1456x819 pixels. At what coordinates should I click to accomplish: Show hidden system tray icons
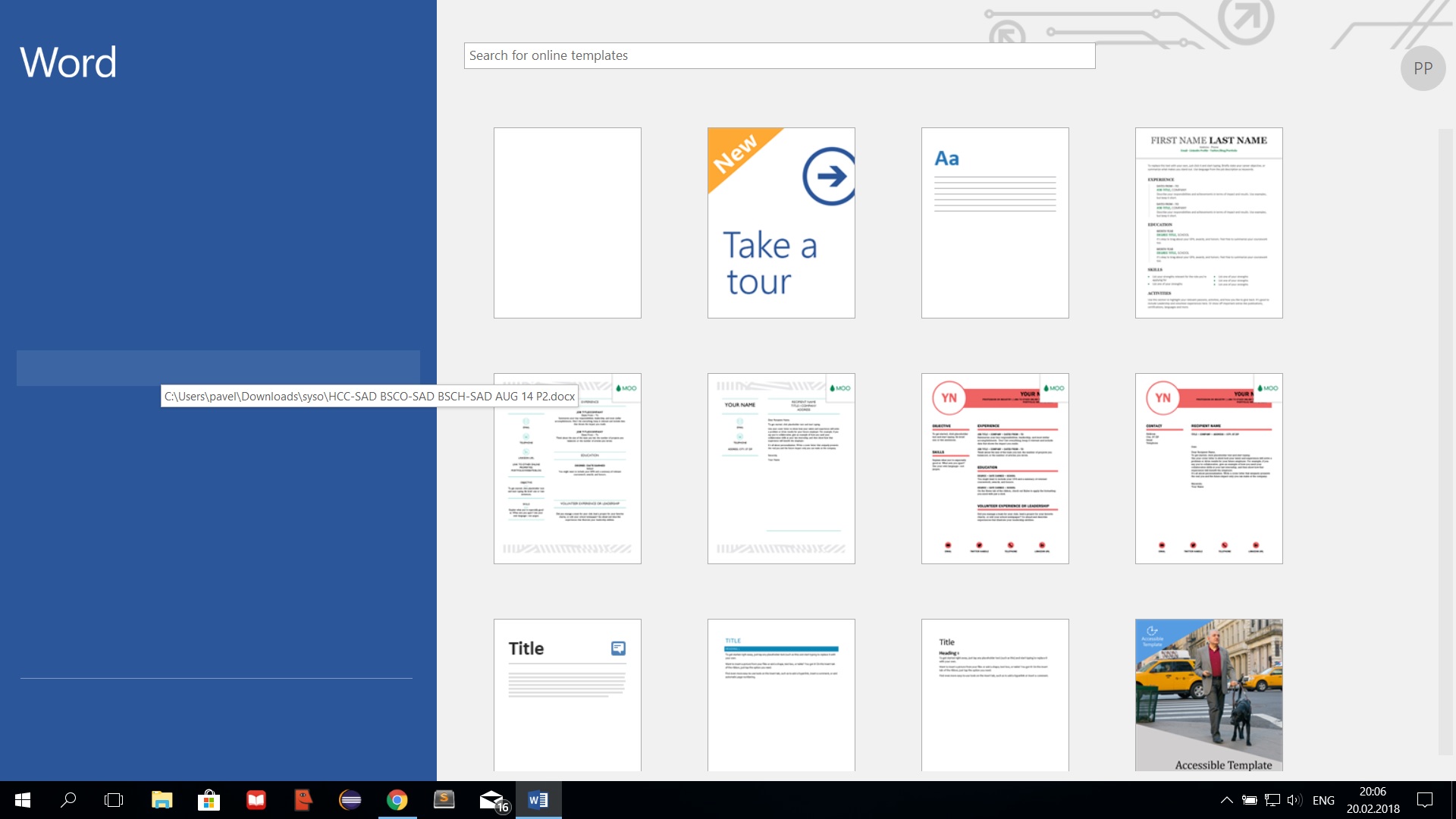point(1226,800)
